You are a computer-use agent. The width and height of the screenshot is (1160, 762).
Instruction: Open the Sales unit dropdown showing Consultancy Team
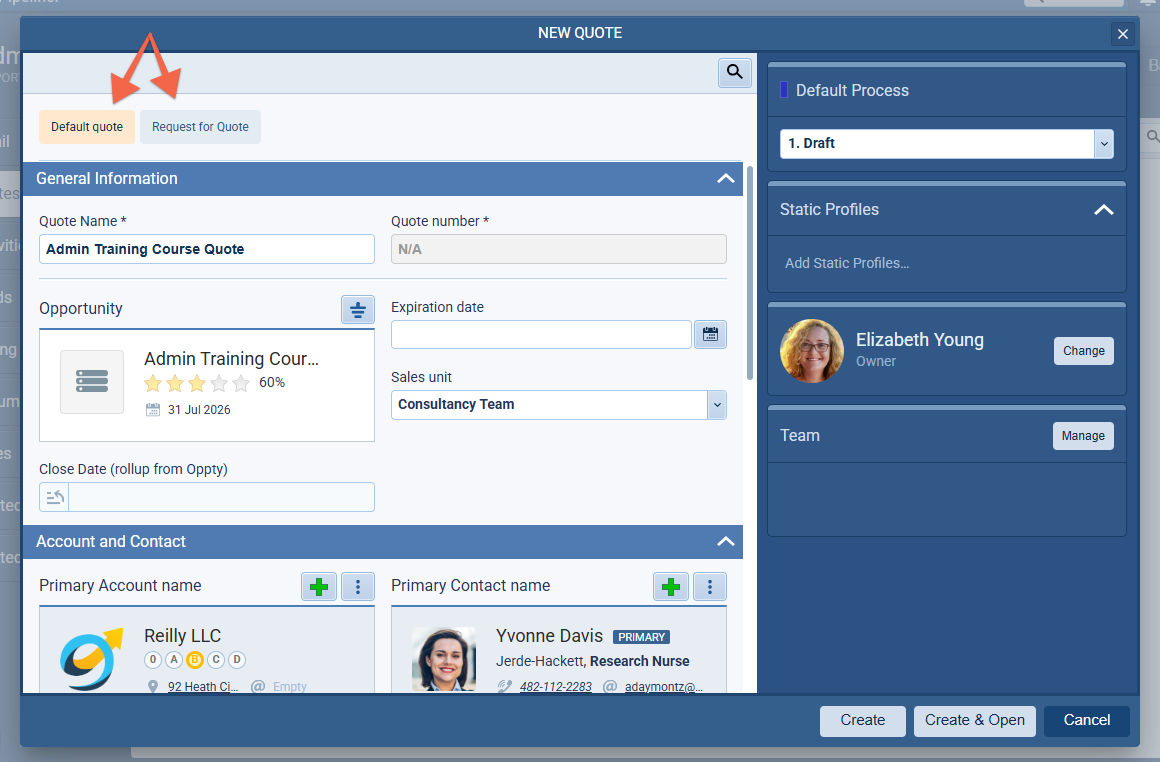[x=717, y=405]
